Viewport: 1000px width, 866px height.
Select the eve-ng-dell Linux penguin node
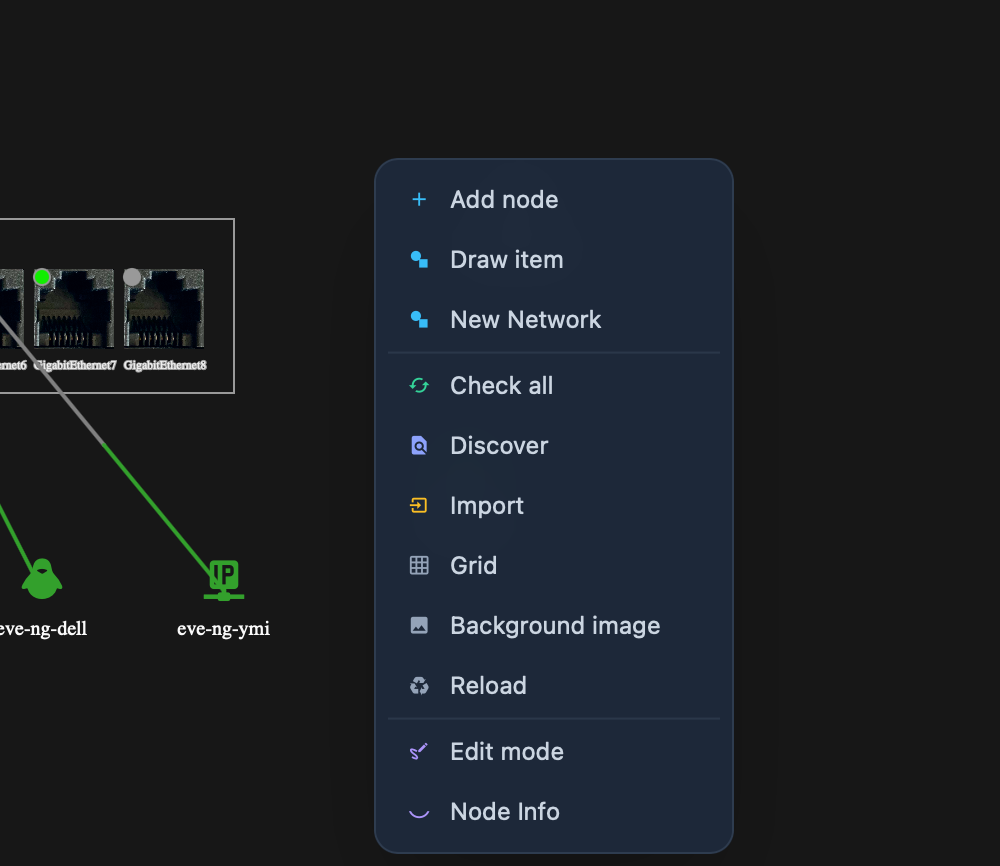tap(42, 579)
